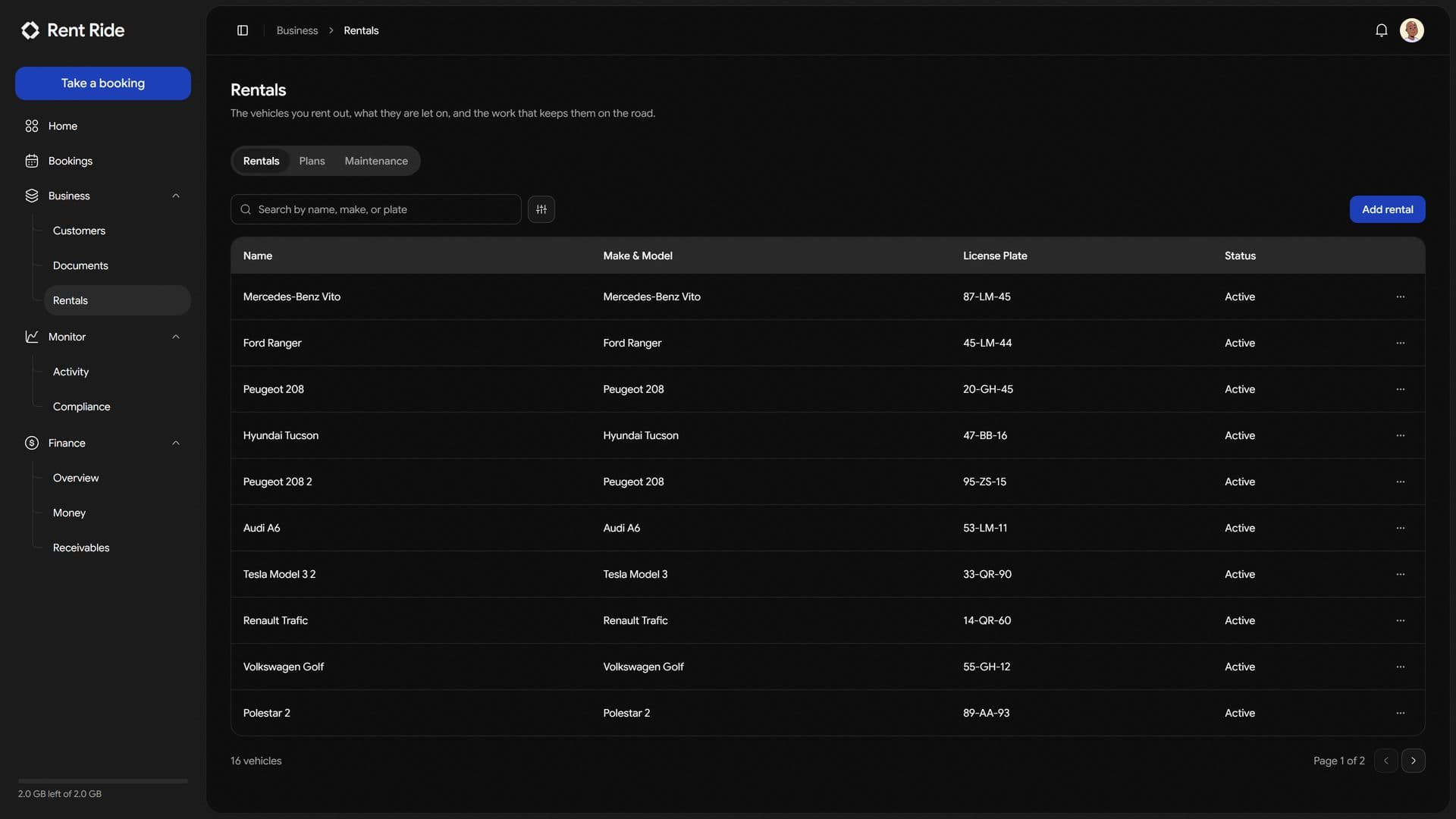Screen dimensions: 1456x819
Task: Click the Take a booking button
Action: (x=103, y=83)
